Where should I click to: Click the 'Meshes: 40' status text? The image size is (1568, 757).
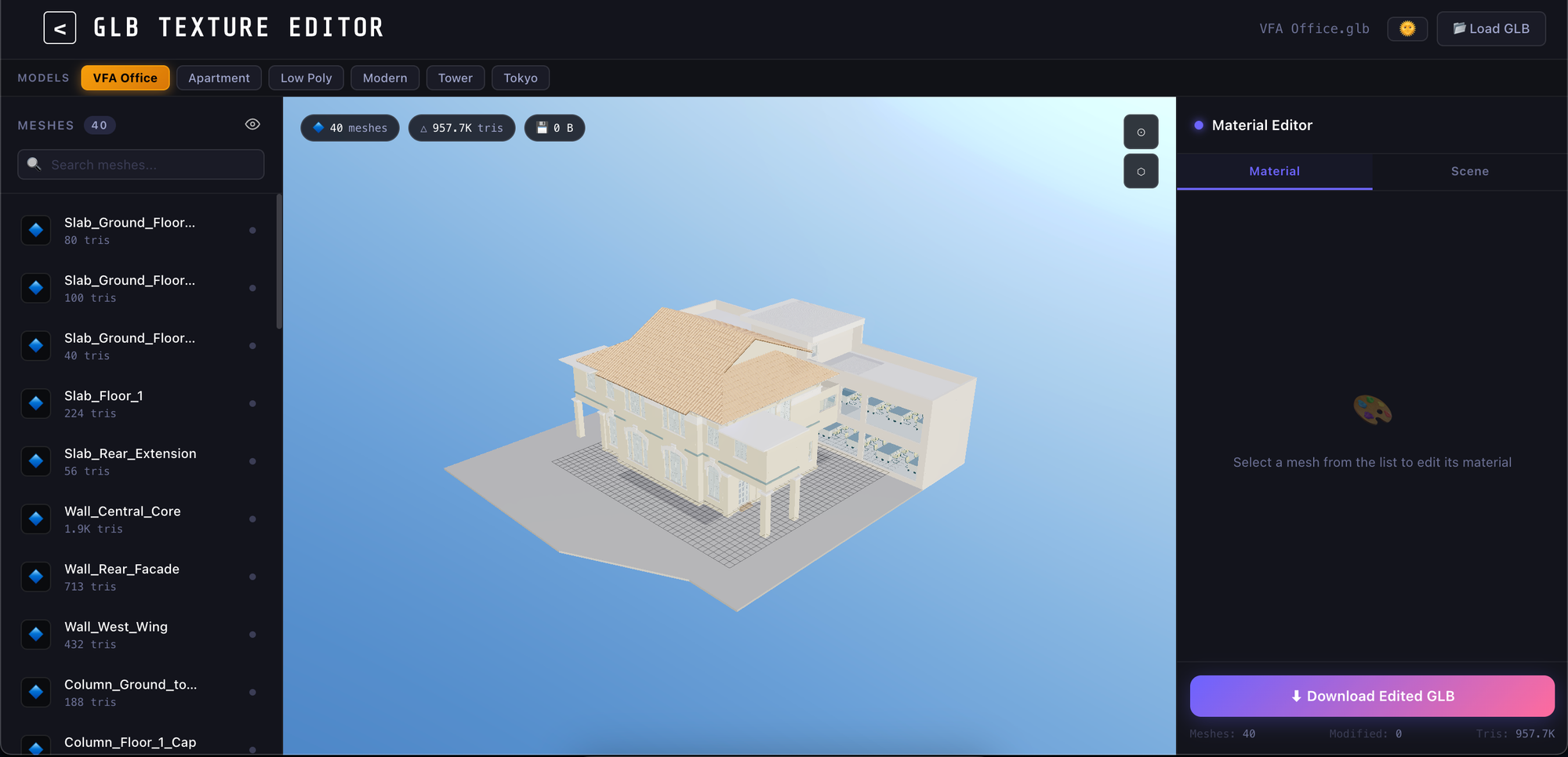pyautogui.click(x=1222, y=734)
